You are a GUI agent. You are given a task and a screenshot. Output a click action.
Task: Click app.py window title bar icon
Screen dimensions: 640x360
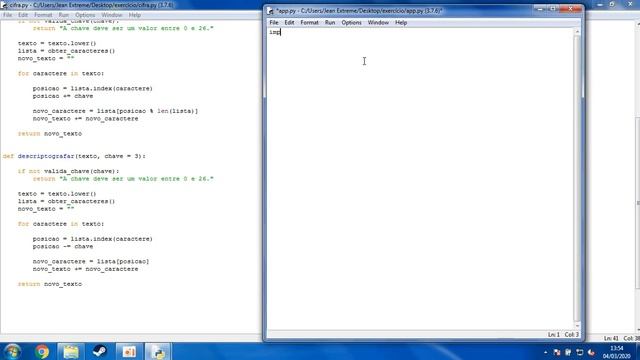pos(270,11)
